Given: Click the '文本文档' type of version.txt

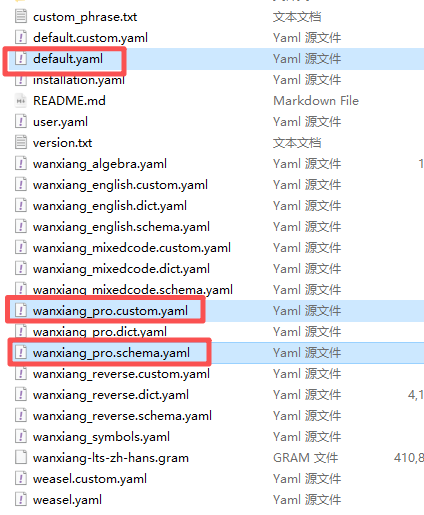Looking at the screenshot, I should coord(297,143).
